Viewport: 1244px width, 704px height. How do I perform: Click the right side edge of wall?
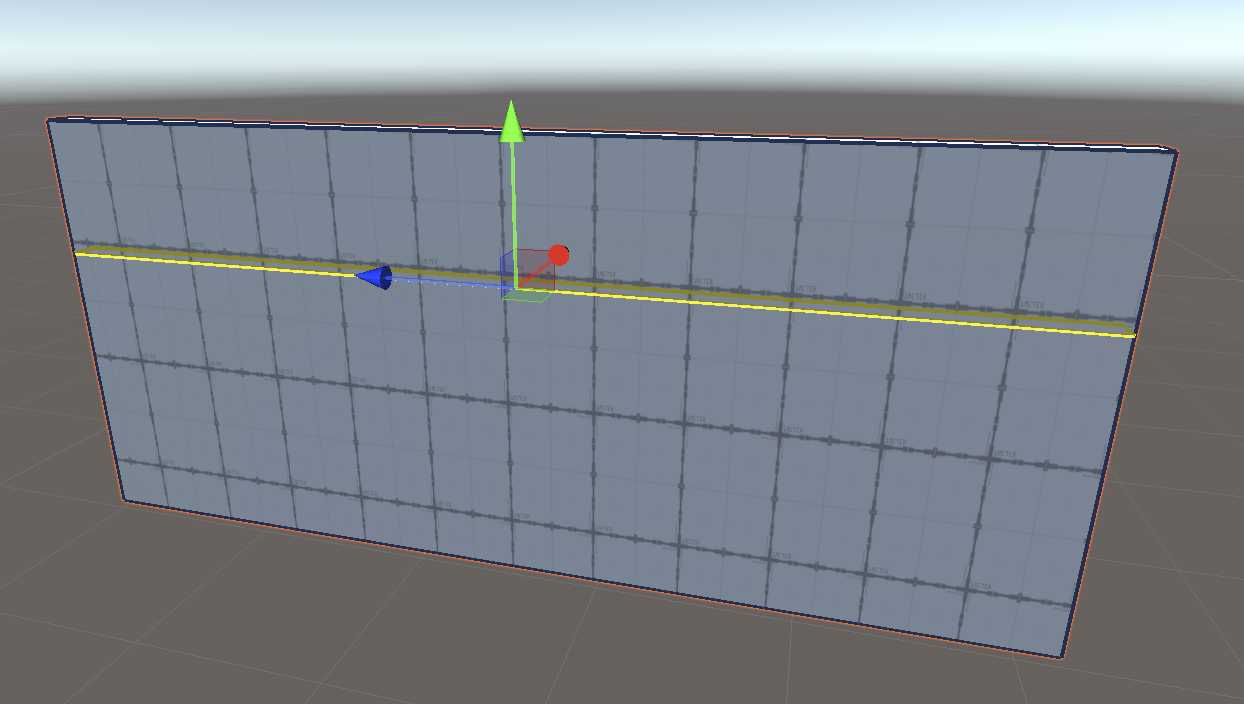(x=1120, y=400)
